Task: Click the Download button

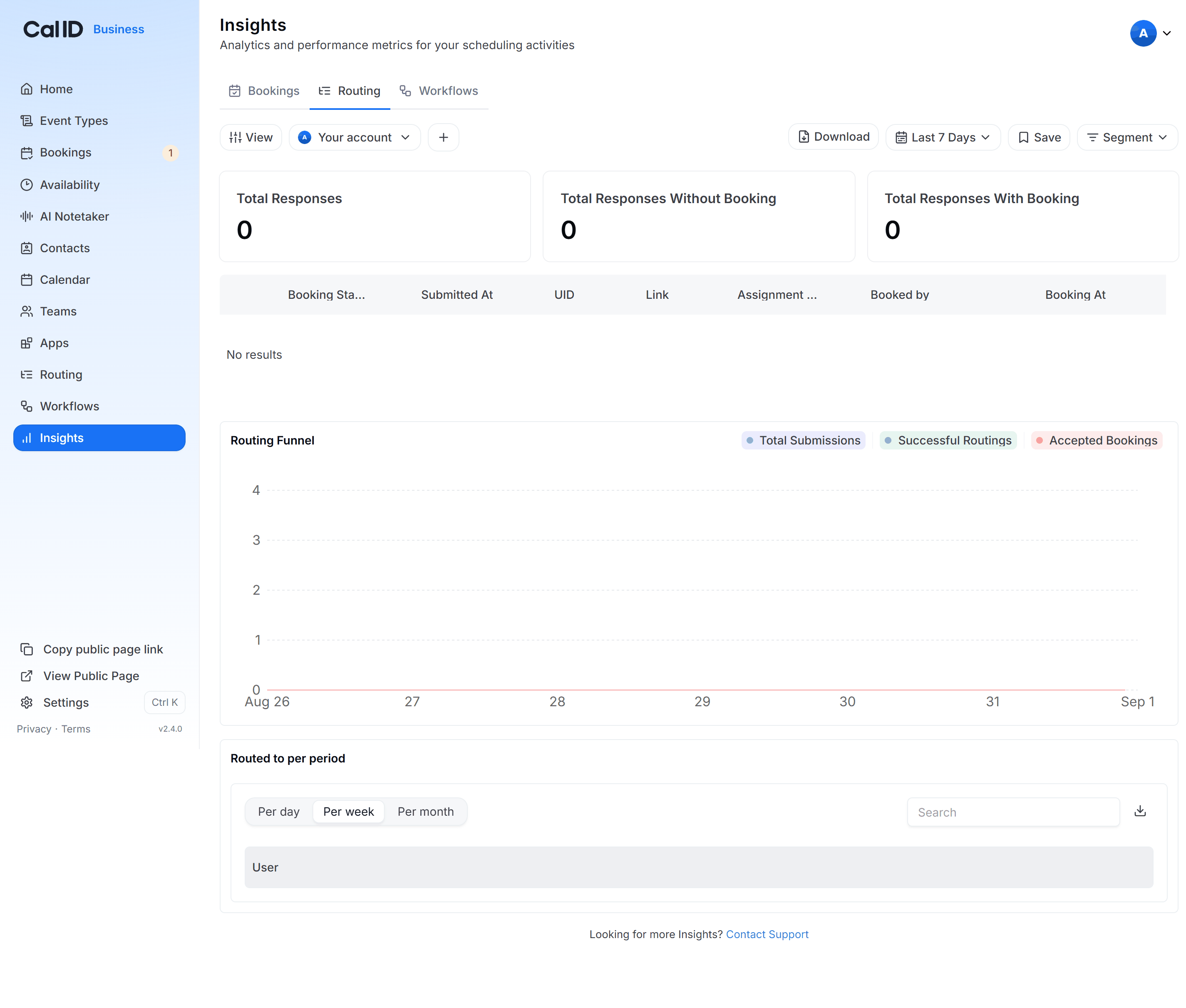Action: click(833, 137)
